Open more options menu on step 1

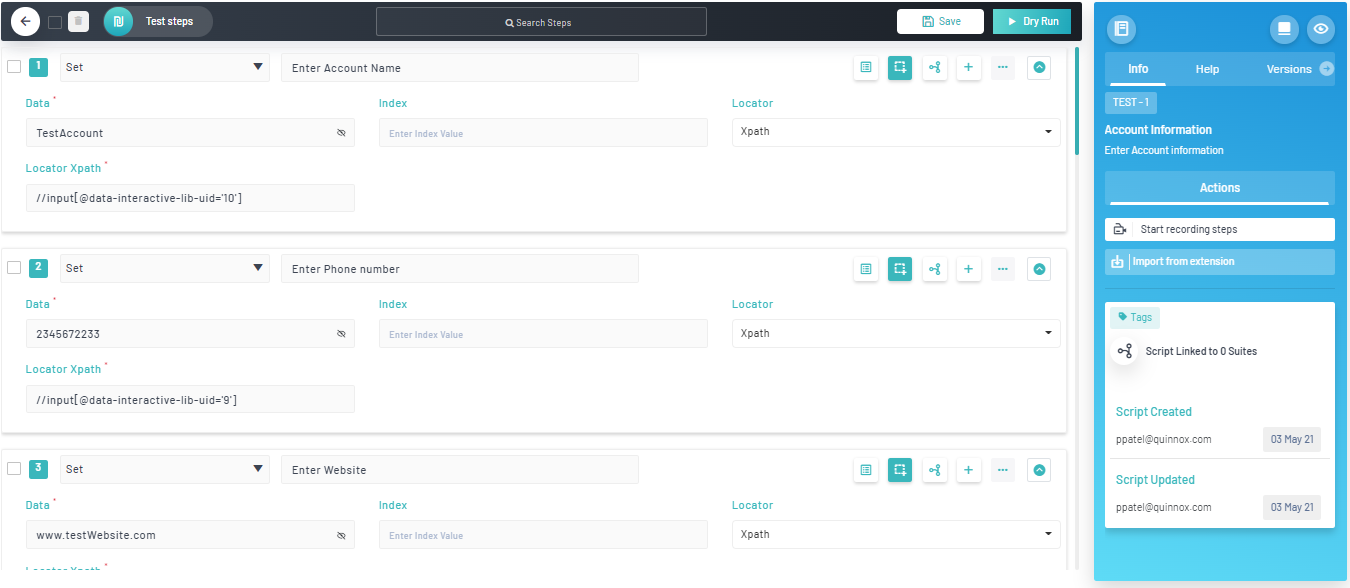[1002, 67]
